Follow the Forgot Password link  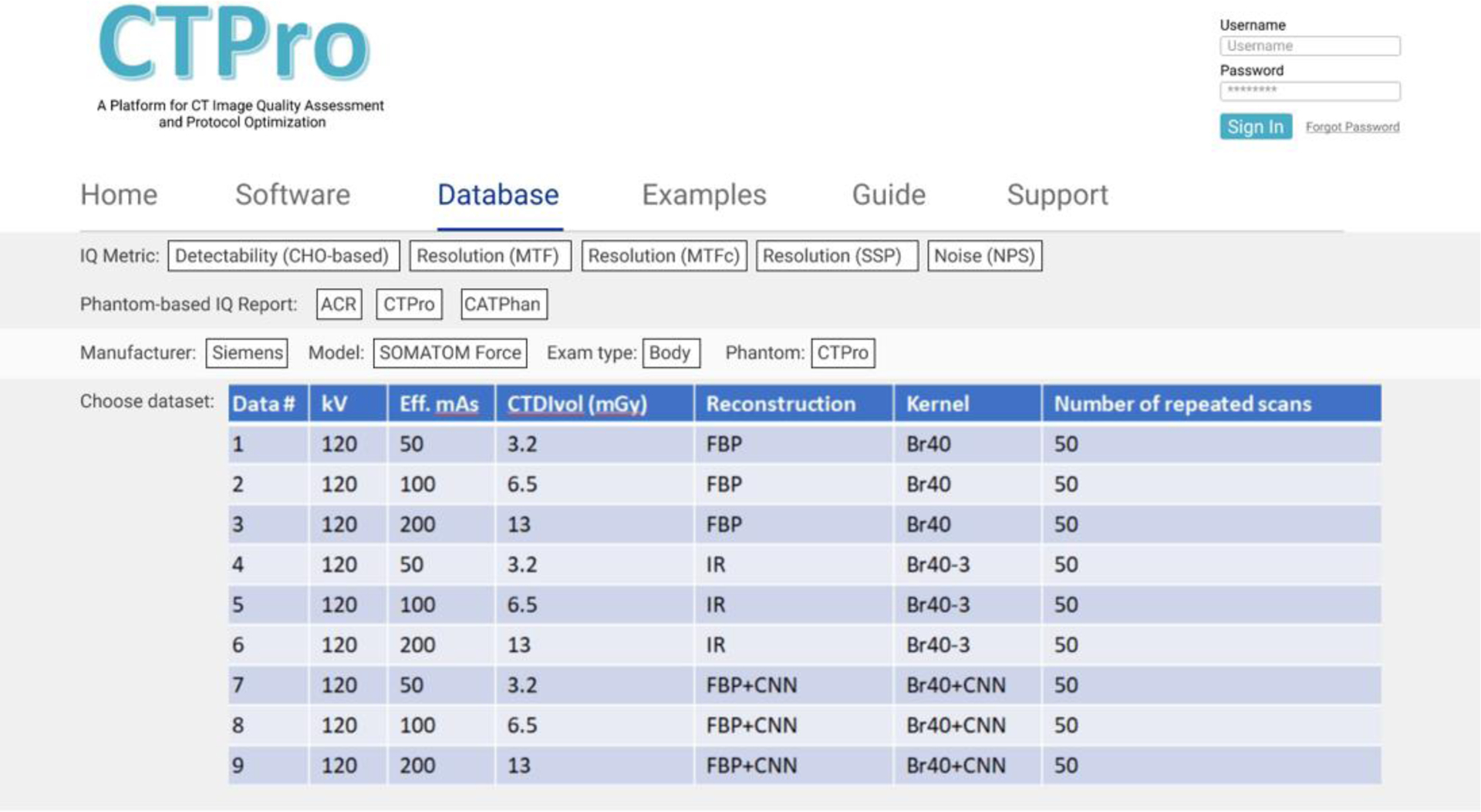click(1352, 126)
